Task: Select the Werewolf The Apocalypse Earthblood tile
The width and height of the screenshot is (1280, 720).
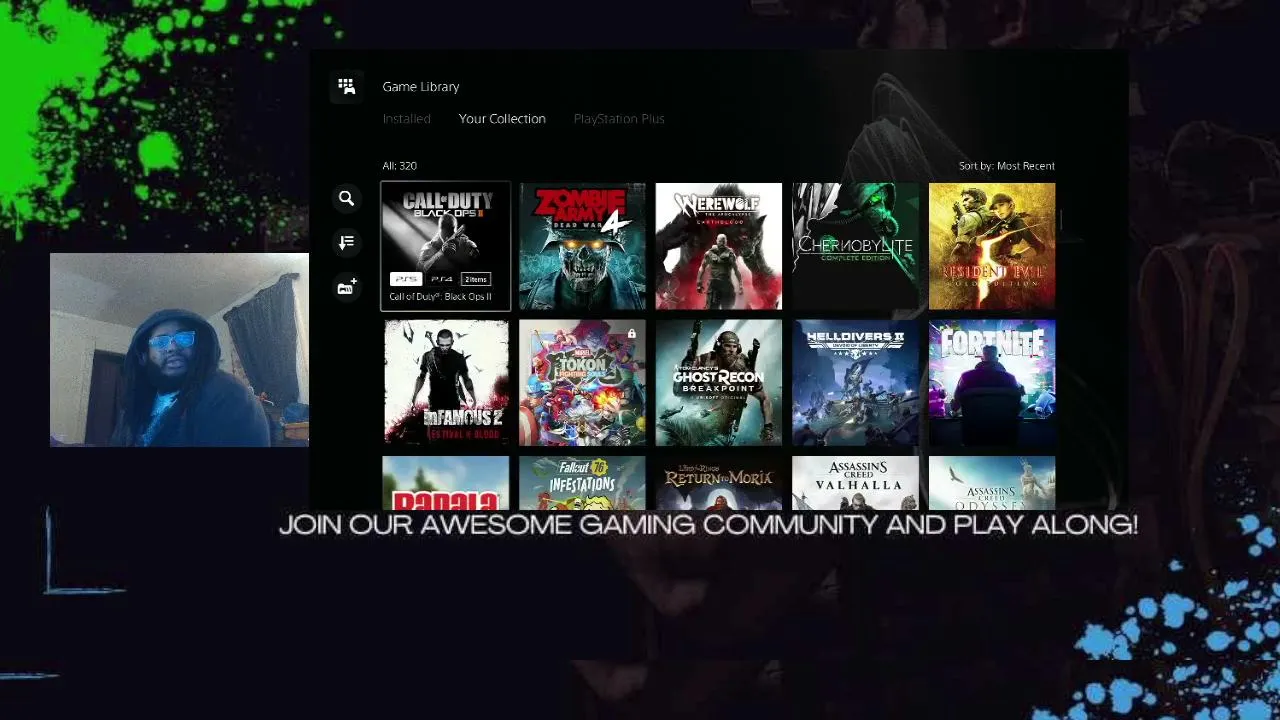Action: [x=719, y=246]
